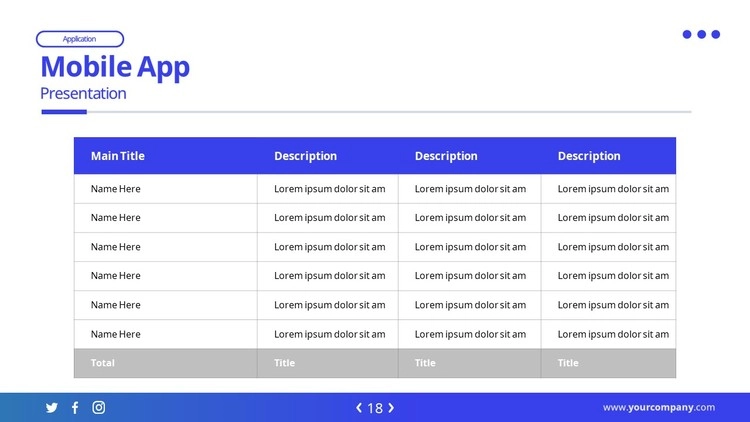
Task: Select the first Name Here row cell
Action: pos(116,189)
